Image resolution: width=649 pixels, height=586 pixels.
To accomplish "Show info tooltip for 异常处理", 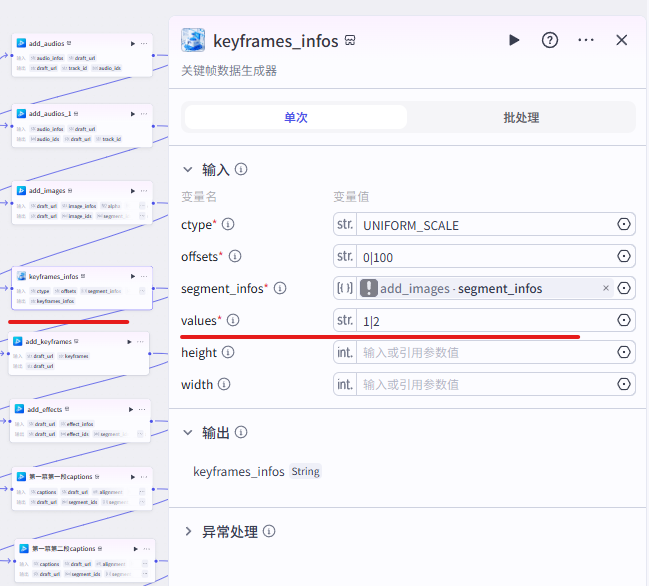I will coord(269,531).
